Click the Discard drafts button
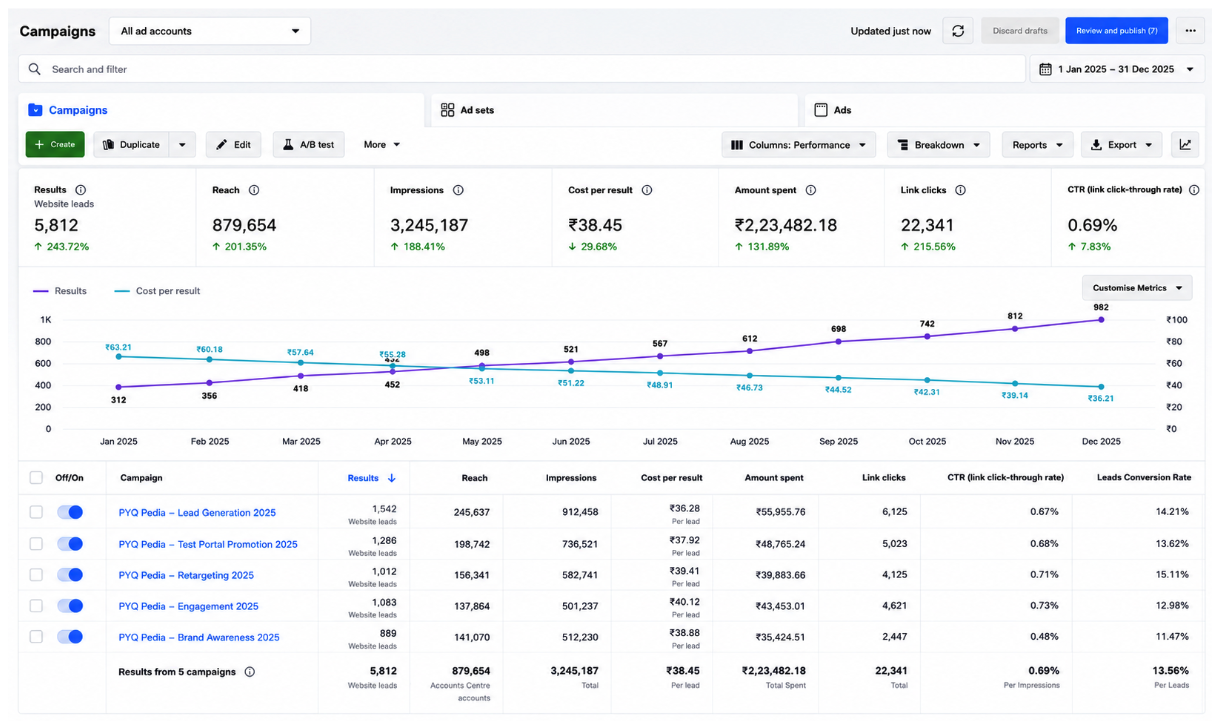The image size is (1213, 721). pos(1020,31)
